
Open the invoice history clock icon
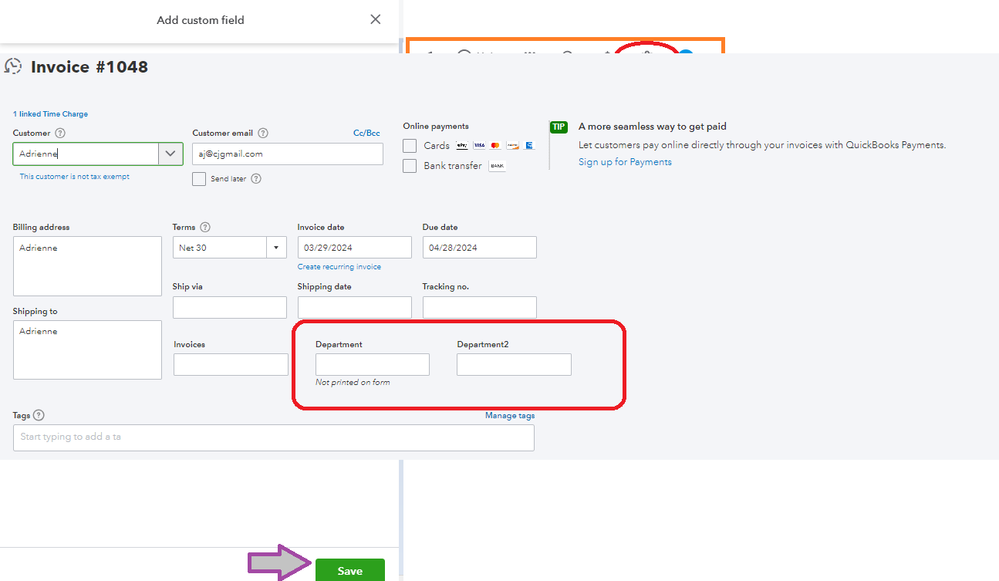13,66
